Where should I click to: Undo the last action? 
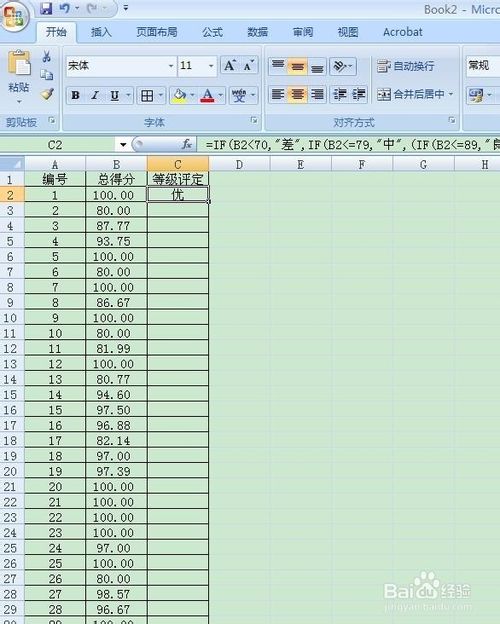click(x=64, y=8)
